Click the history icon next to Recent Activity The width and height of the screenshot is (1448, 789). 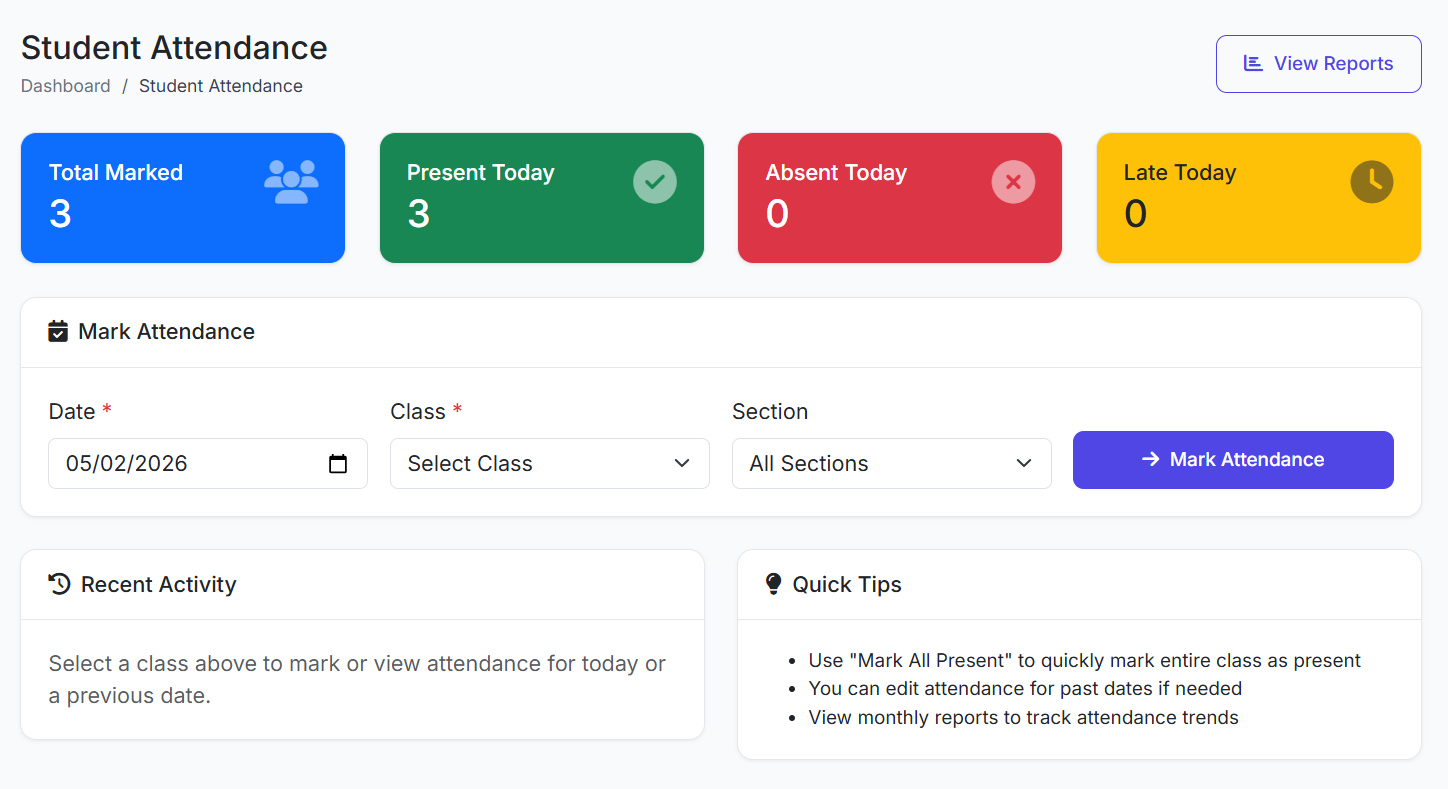(x=59, y=584)
